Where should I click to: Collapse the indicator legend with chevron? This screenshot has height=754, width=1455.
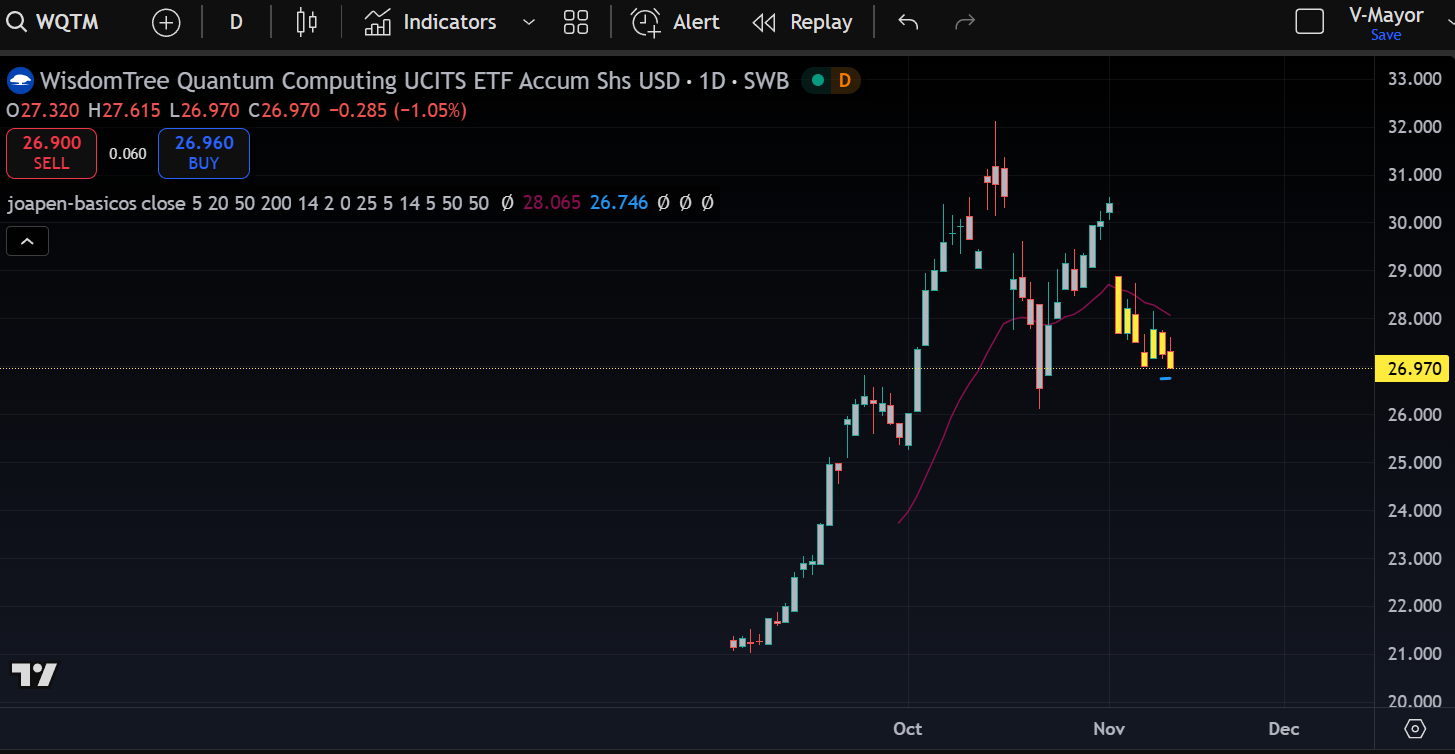point(27,241)
